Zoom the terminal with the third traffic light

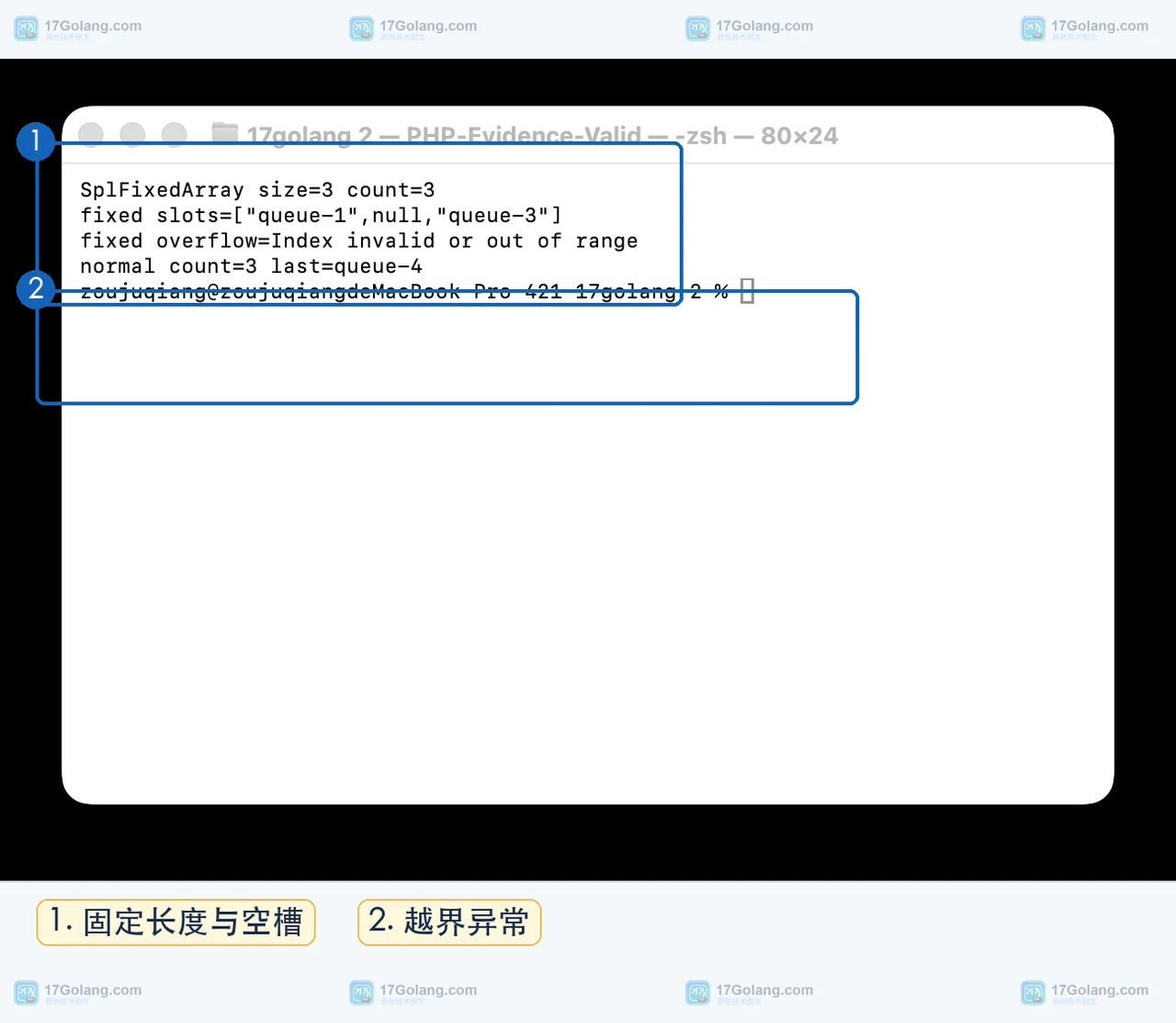coord(175,135)
